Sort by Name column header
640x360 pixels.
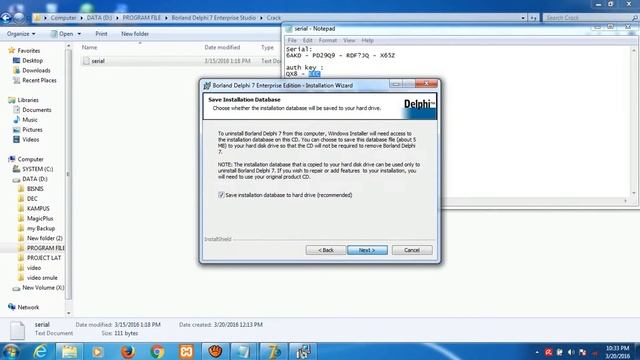tap(89, 47)
